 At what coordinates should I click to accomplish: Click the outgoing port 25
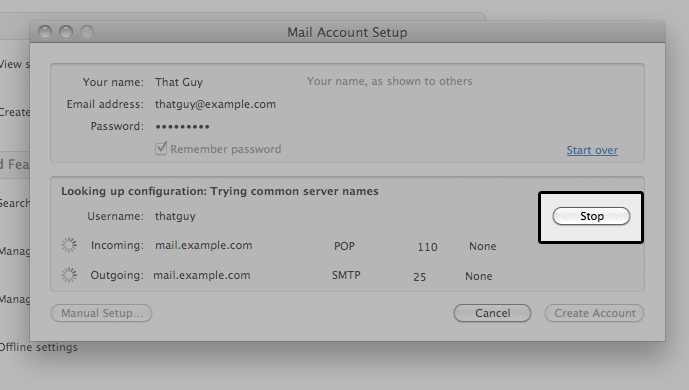click(420, 277)
